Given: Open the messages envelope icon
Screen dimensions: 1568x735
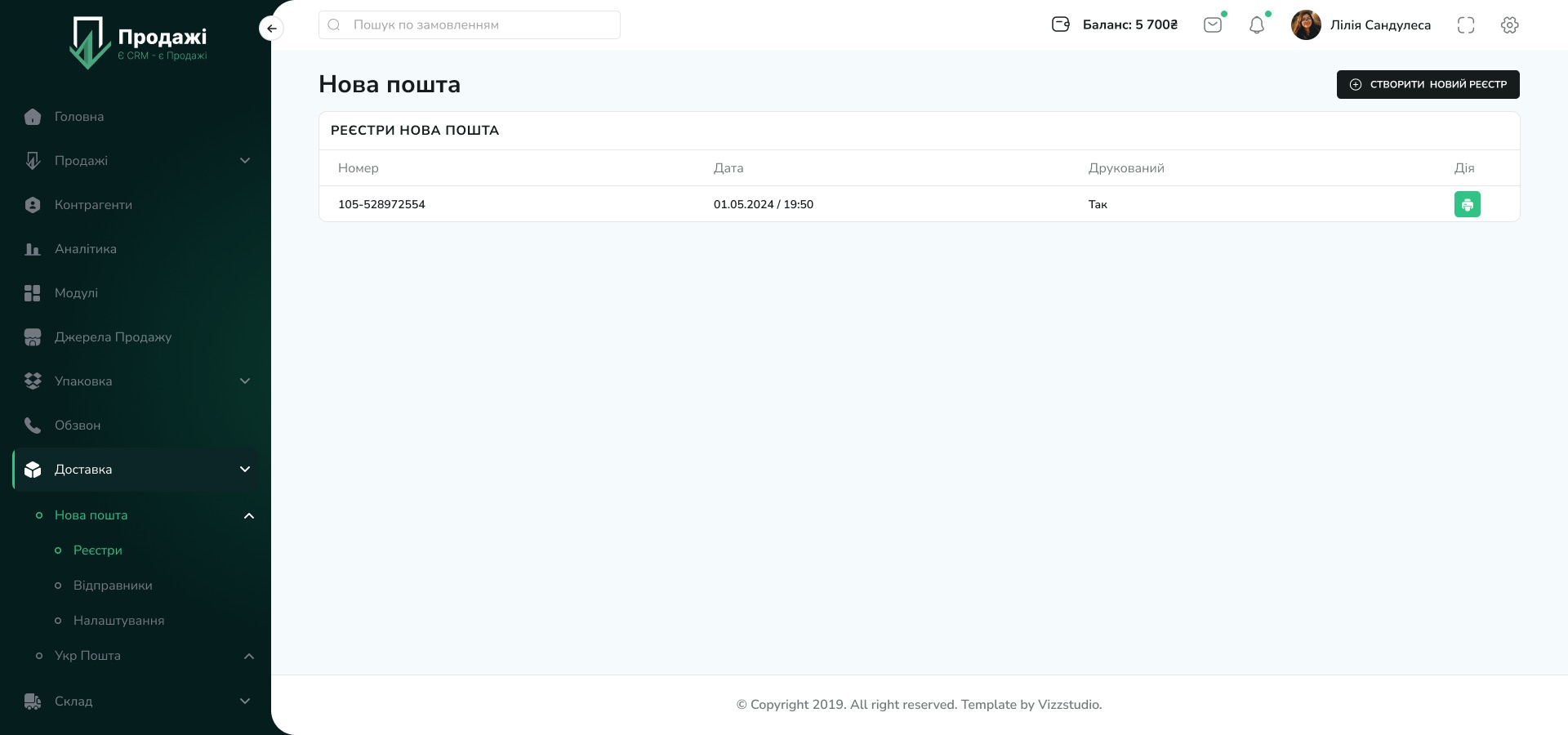Looking at the screenshot, I should pos(1213,24).
